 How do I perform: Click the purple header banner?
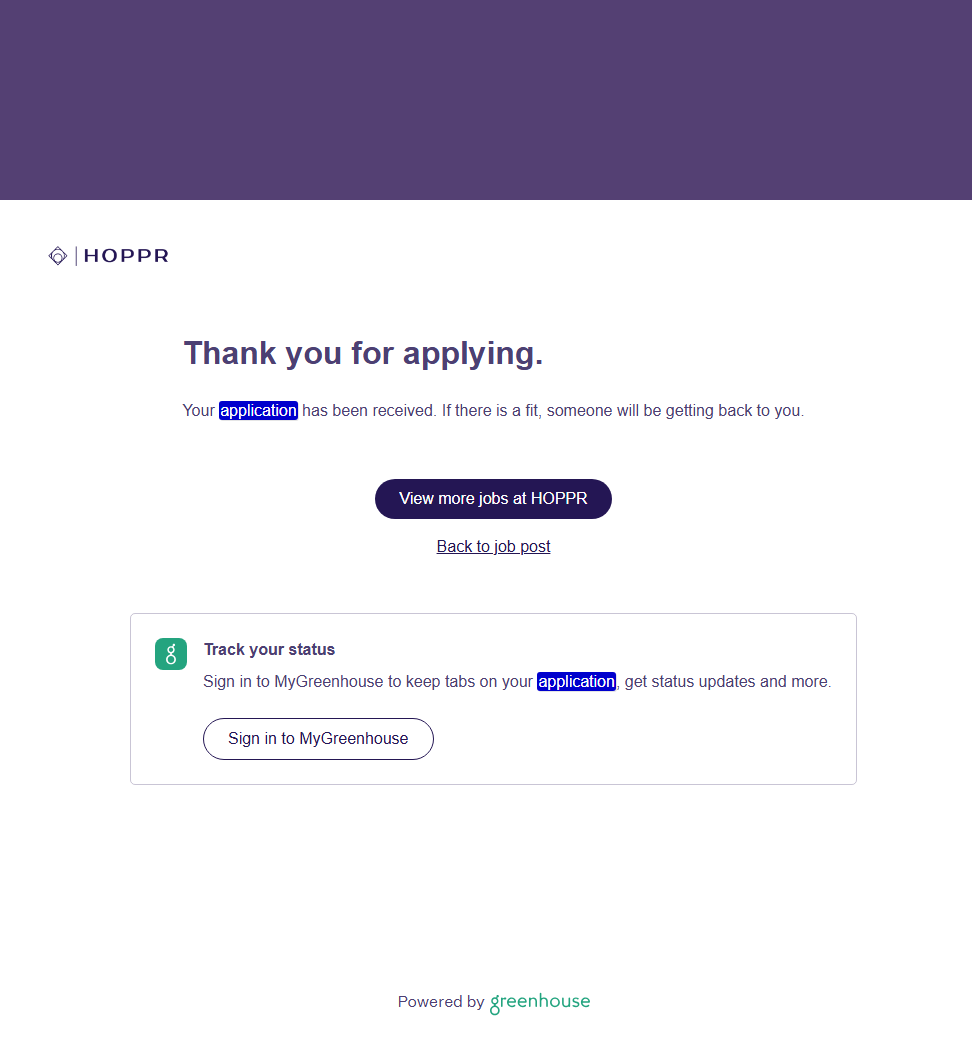click(486, 100)
